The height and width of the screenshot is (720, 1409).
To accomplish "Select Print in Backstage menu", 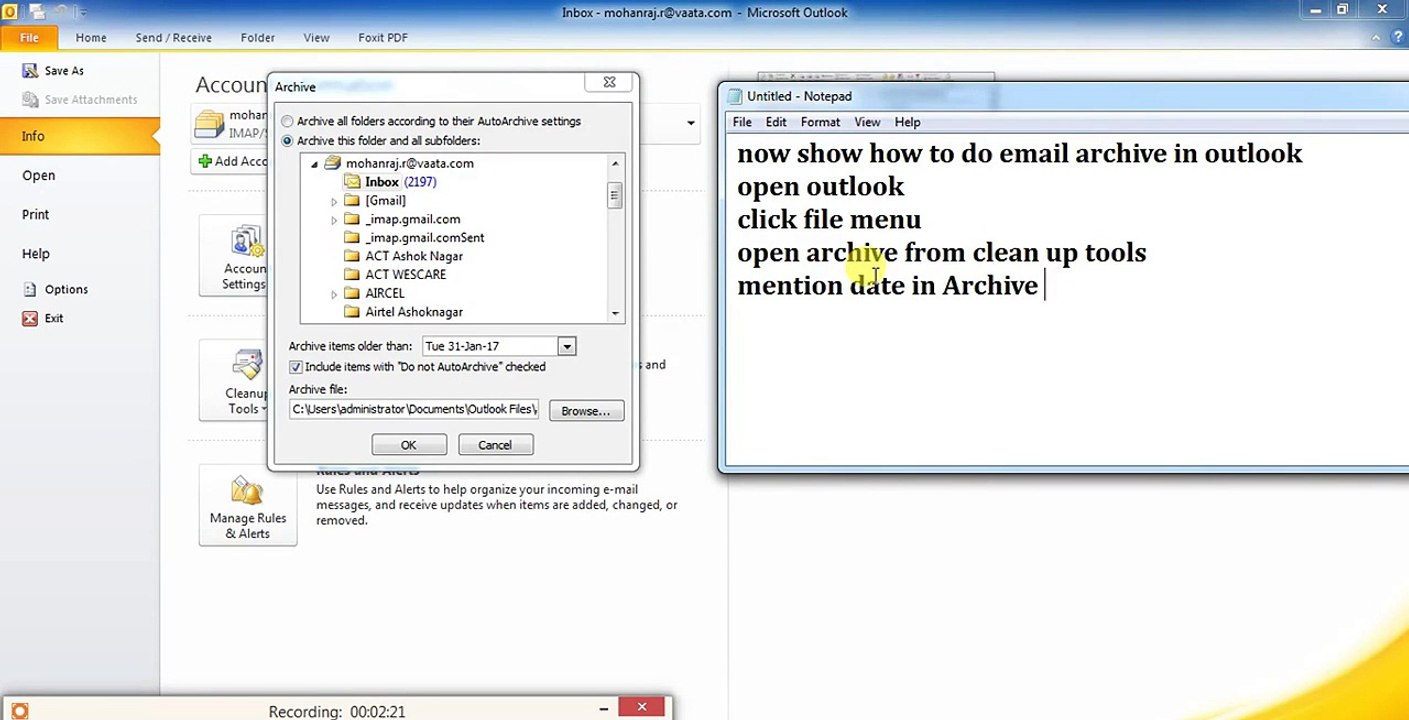I will tap(36, 214).
